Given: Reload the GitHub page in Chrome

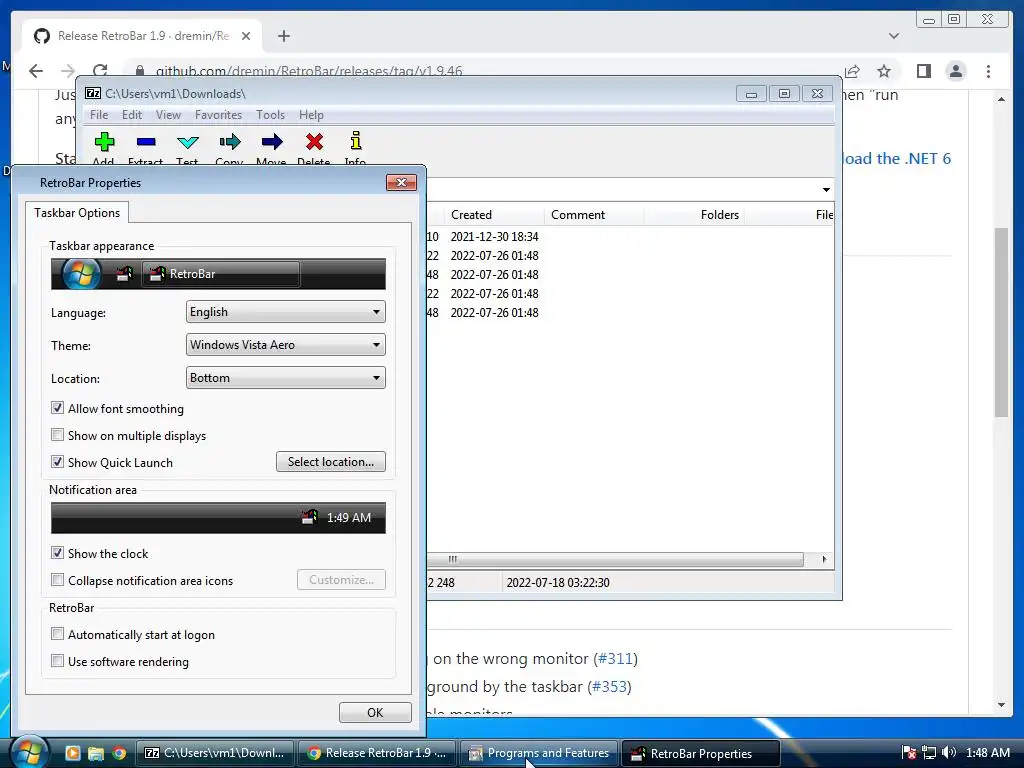Looking at the screenshot, I should tap(100, 71).
